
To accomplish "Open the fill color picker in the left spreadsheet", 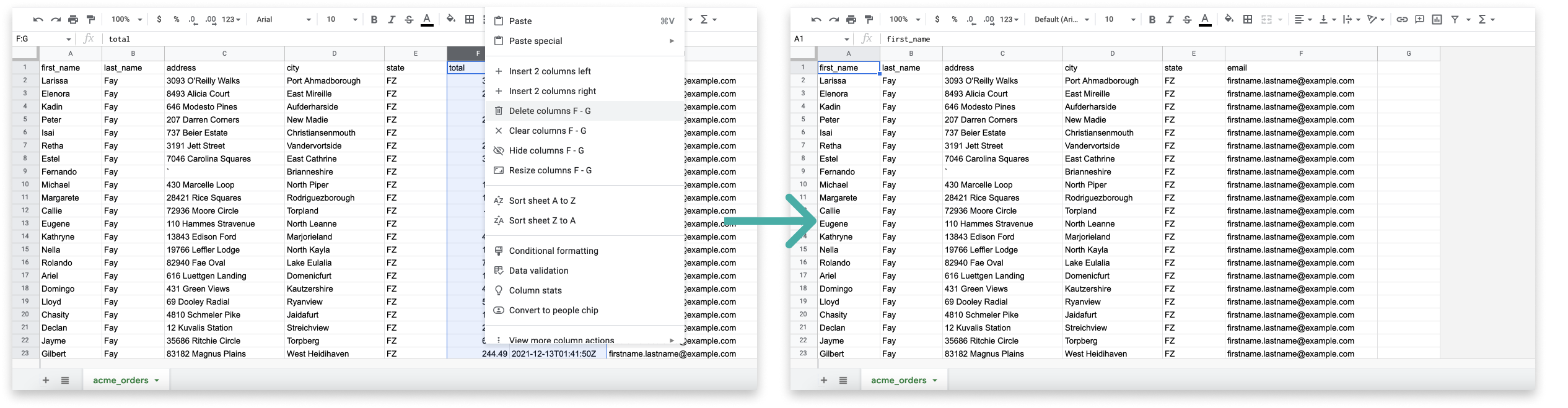I will point(451,20).
